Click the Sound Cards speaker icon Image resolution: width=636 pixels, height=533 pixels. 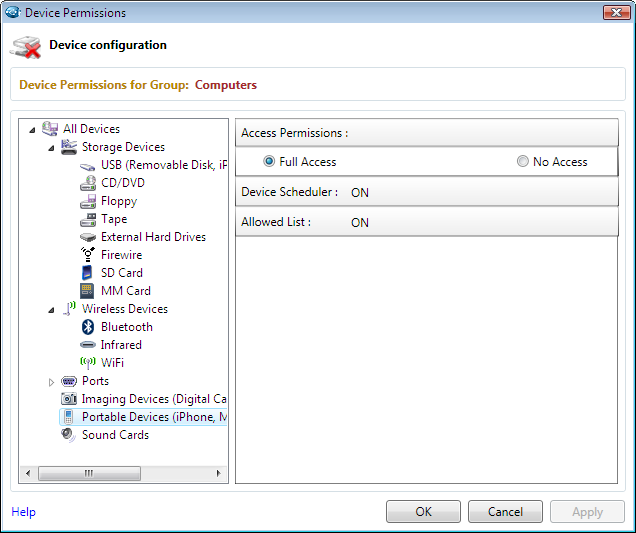click(x=68, y=435)
